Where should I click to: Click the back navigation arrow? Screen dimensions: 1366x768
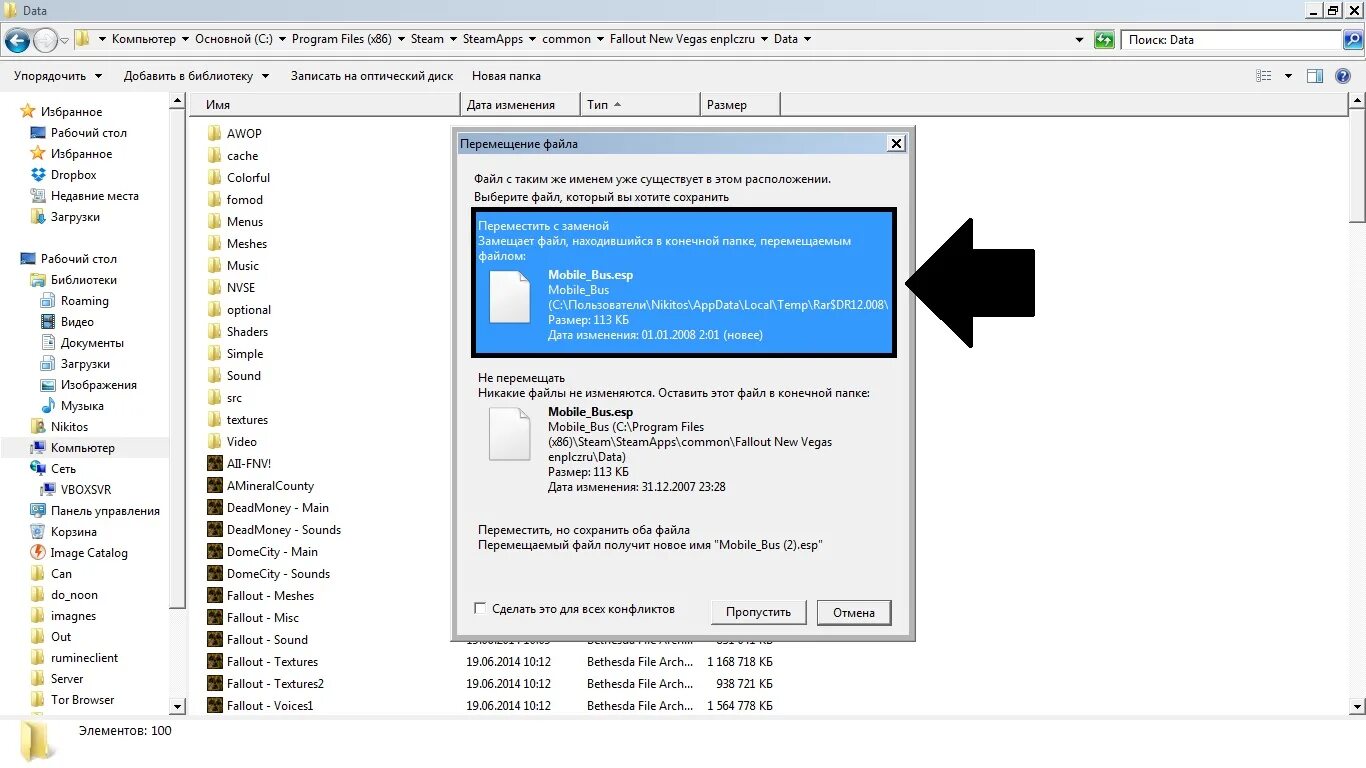point(20,39)
